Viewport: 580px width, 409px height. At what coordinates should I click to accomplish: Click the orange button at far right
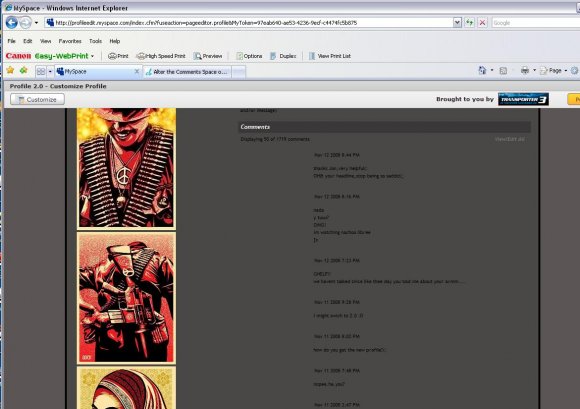point(574,99)
